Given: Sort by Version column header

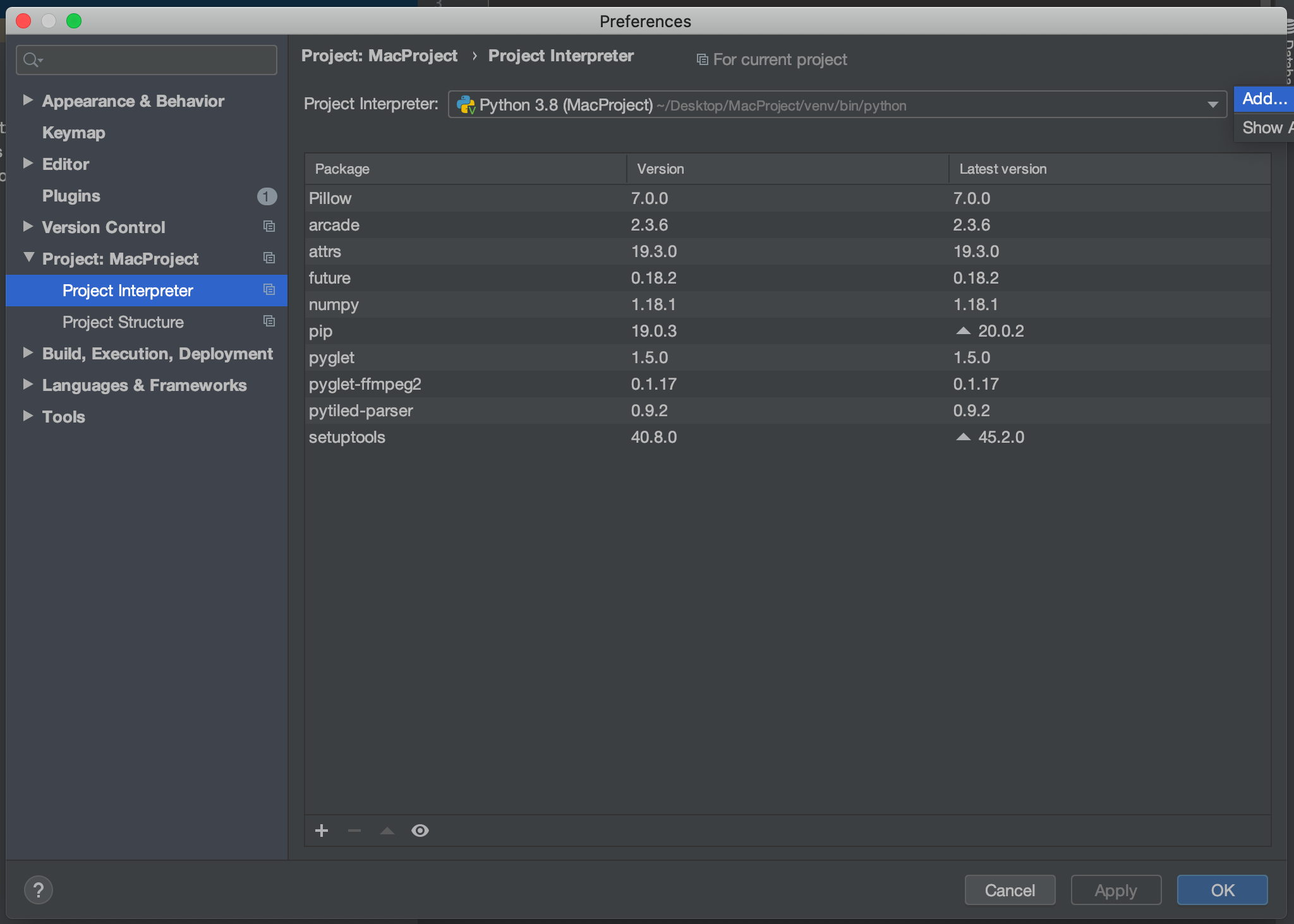Looking at the screenshot, I should [x=787, y=169].
